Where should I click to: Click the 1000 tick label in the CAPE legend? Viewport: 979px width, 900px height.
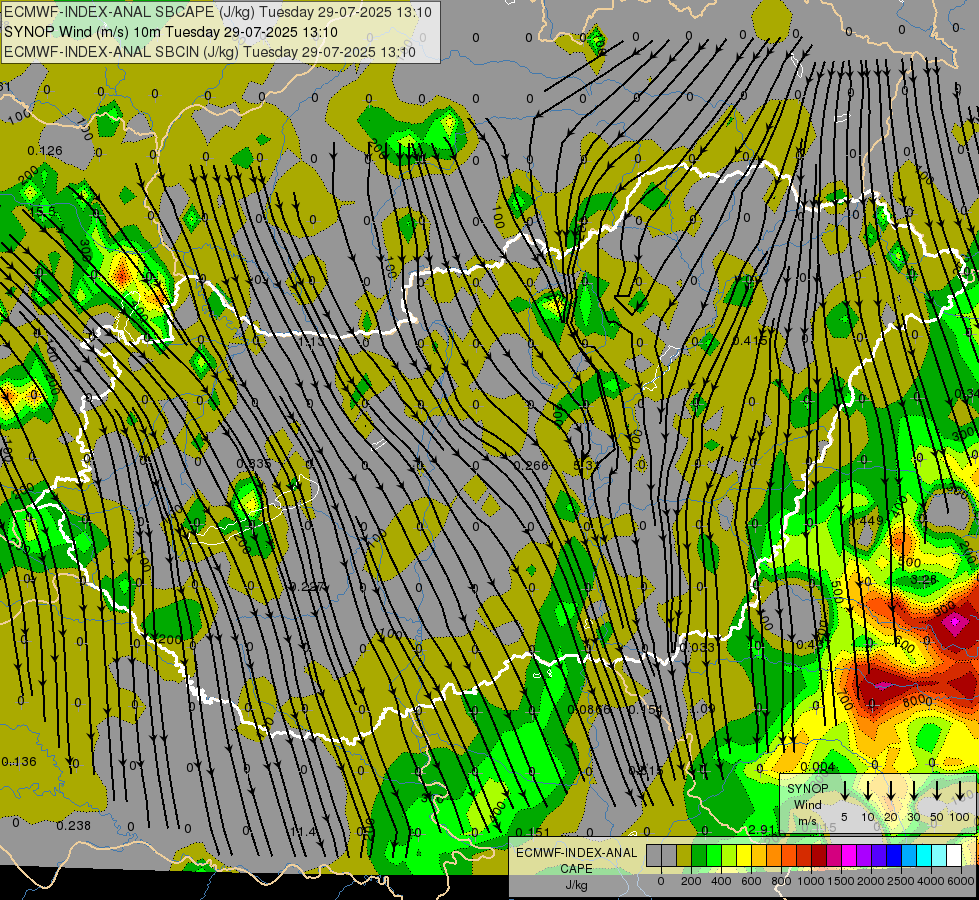[x=810, y=881]
